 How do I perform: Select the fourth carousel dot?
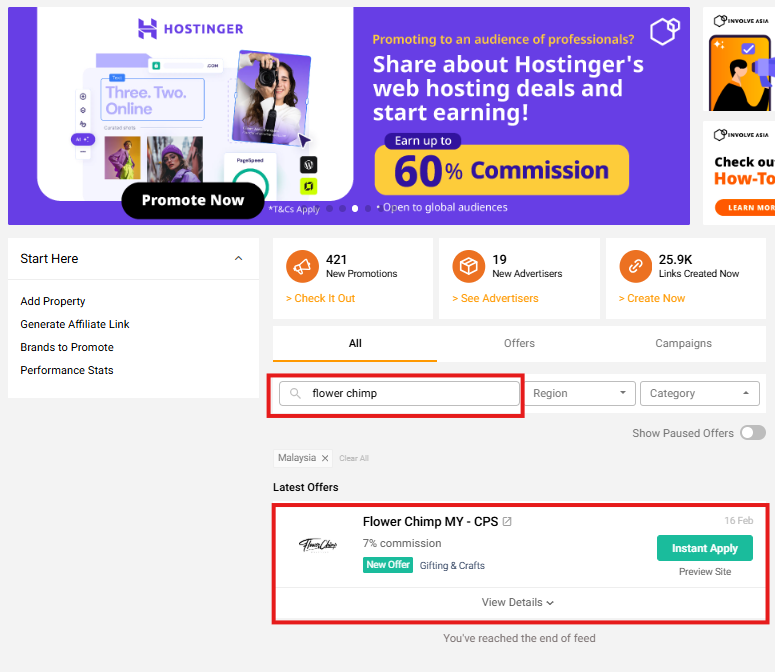[x=368, y=209]
